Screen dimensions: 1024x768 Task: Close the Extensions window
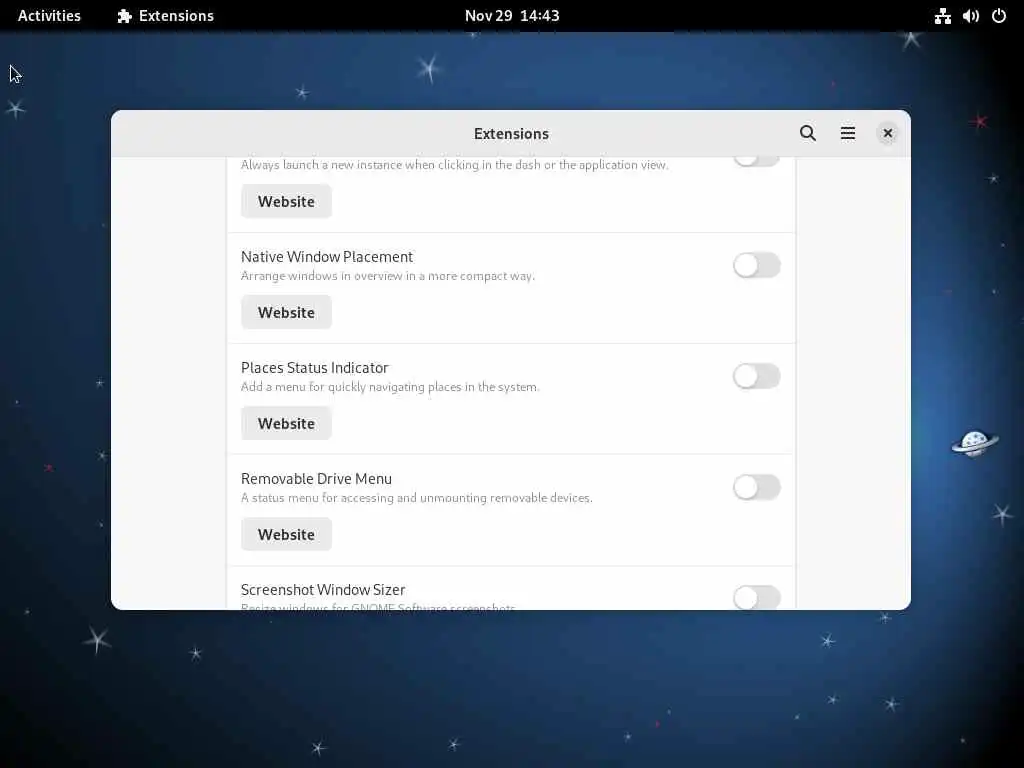coord(888,133)
